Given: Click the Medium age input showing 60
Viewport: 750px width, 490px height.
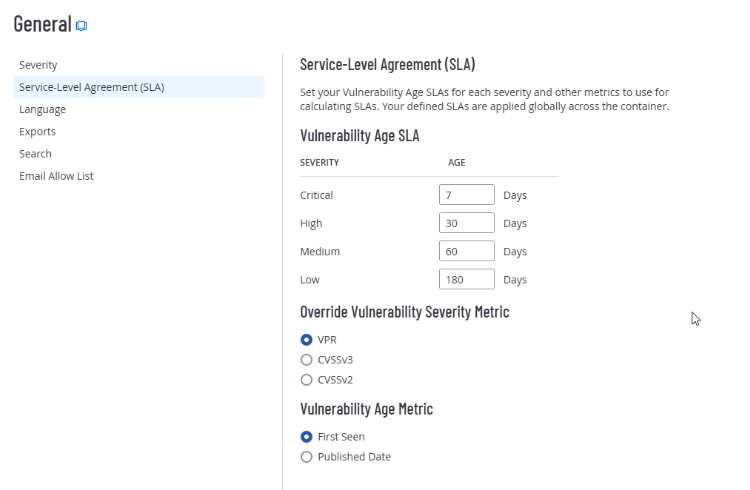Looking at the screenshot, I should click(x=466, y=251).
